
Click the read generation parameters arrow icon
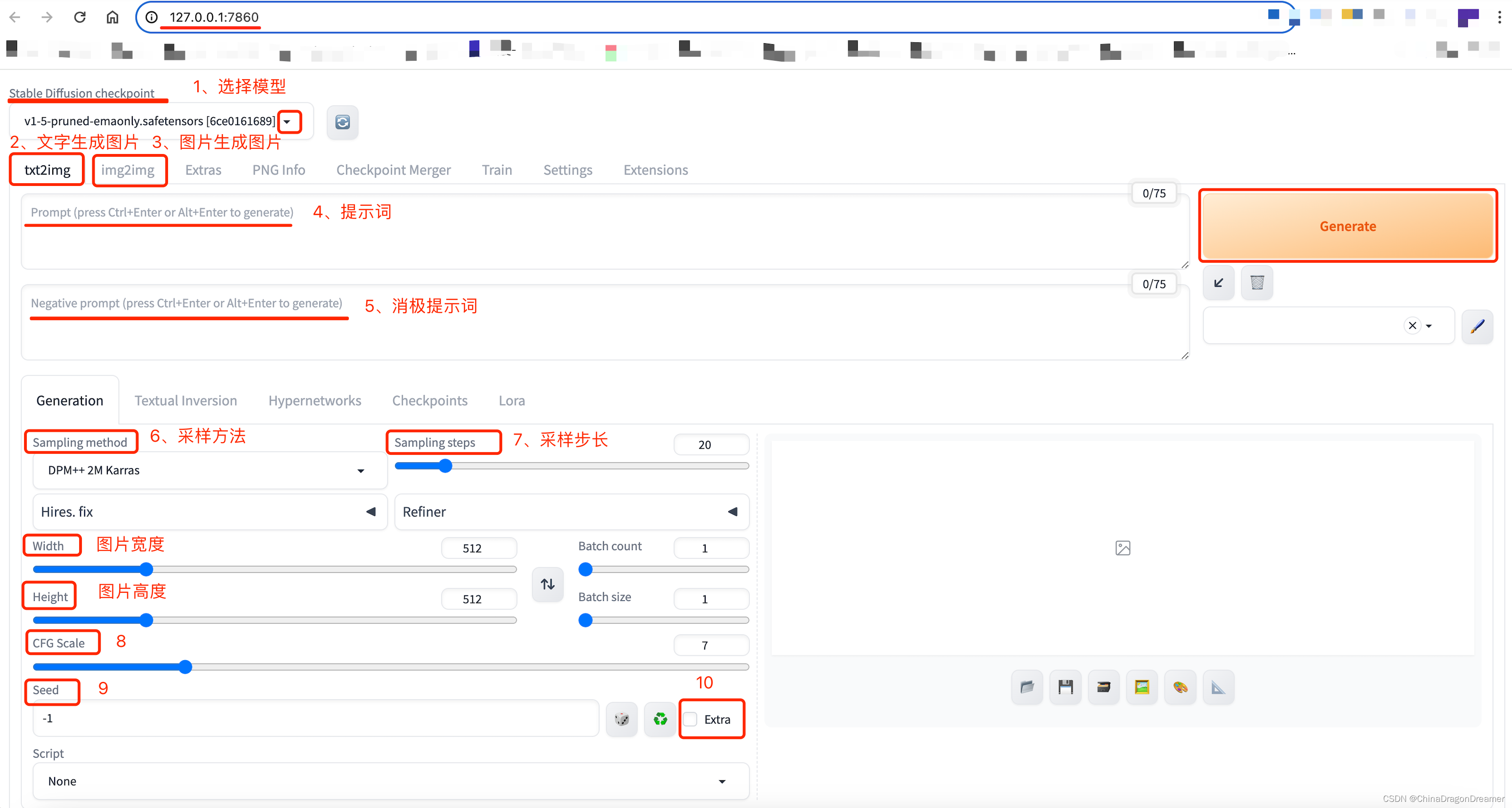(x=1219, y=283)
